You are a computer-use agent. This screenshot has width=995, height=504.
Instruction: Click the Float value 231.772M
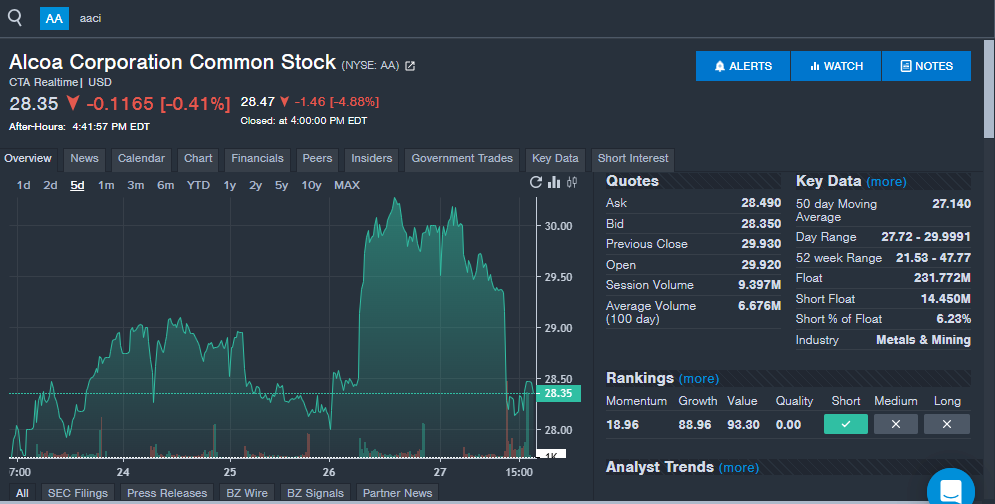pos(942,278)
